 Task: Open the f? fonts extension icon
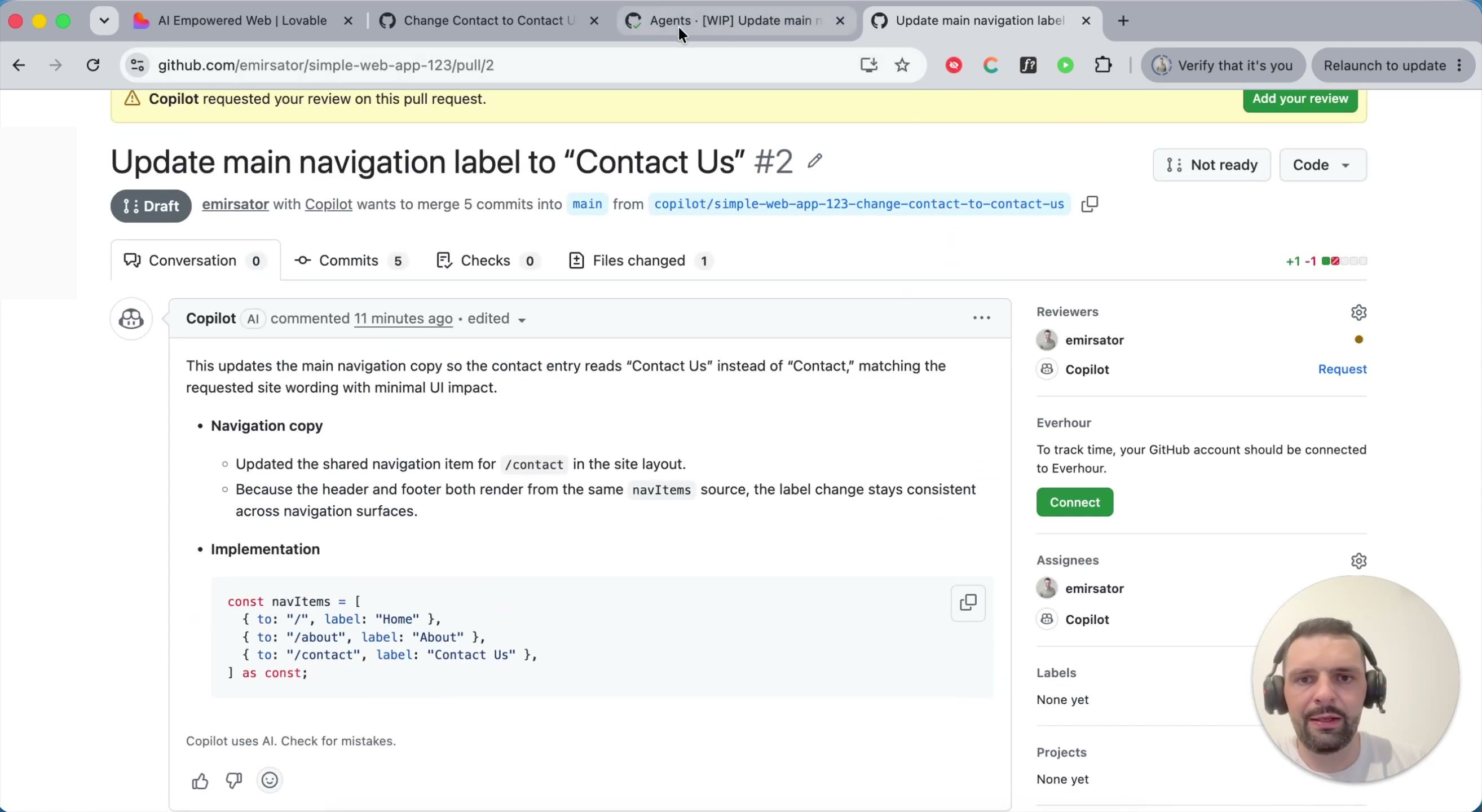1028,65
